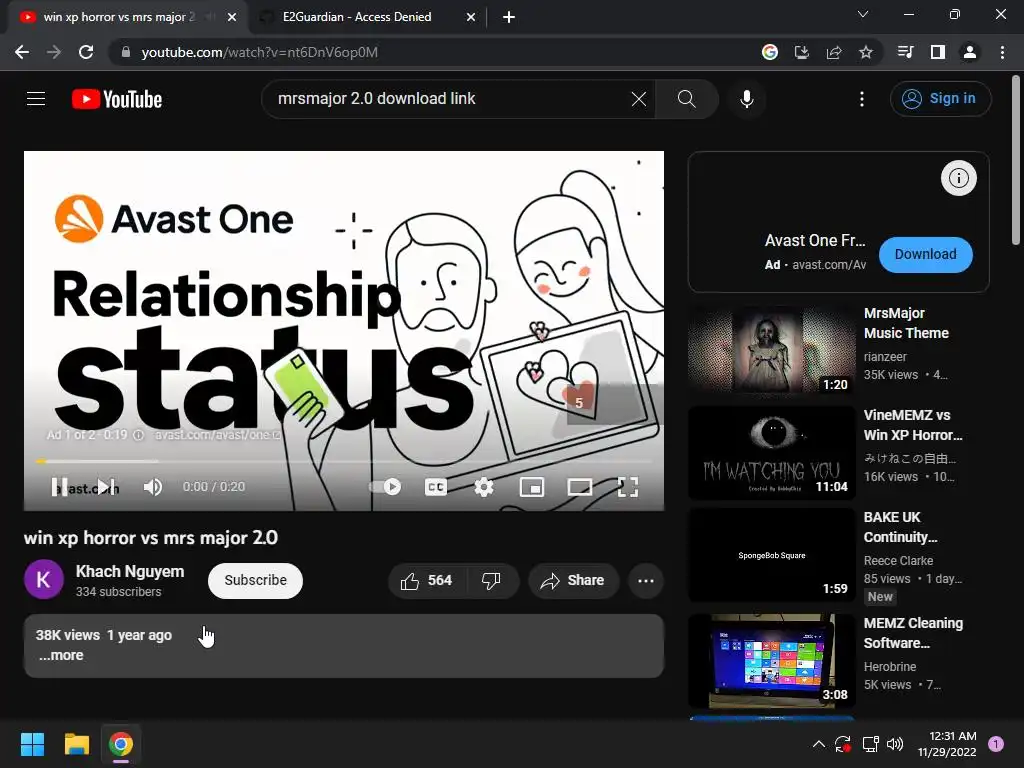This screenshot has height=768, width=1024.
Task: Bookmark this page with star
Action: (x=866, y=52)
